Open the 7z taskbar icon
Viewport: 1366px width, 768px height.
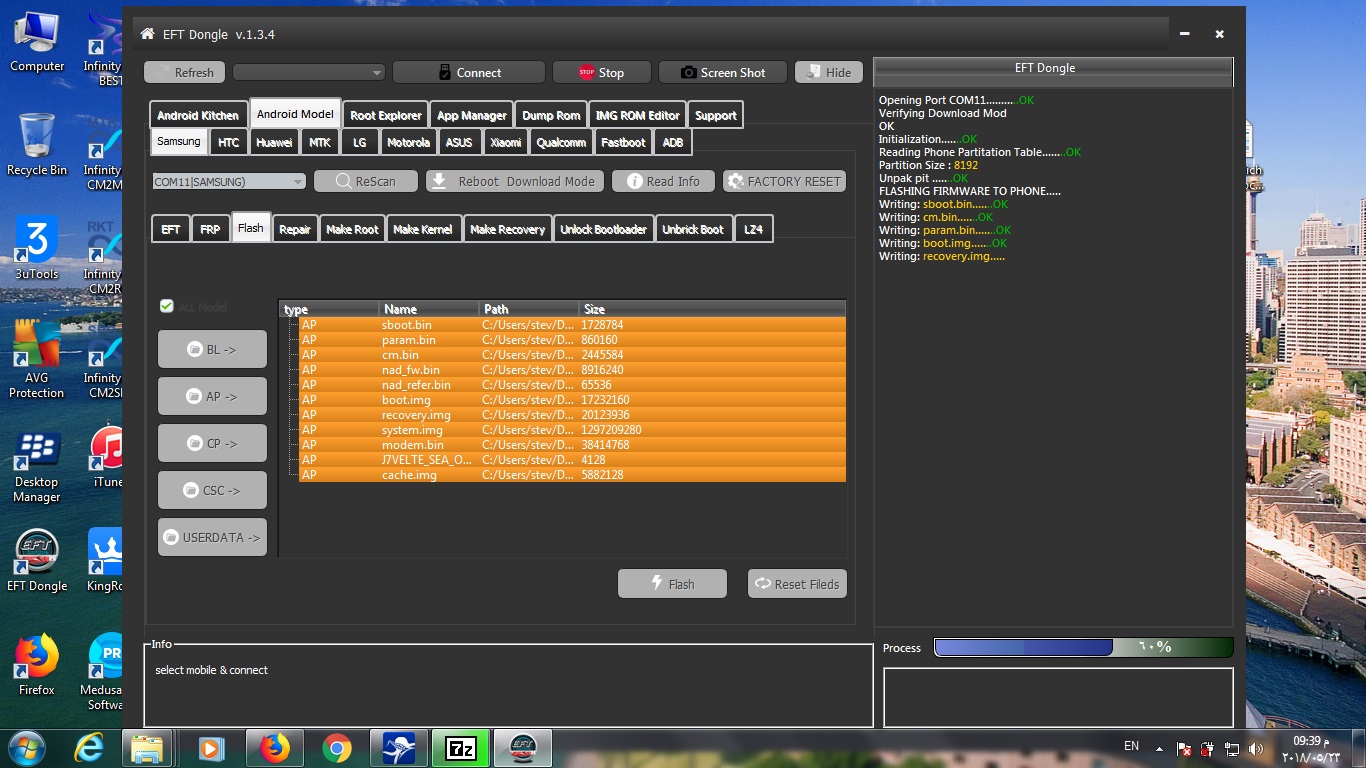461,748
